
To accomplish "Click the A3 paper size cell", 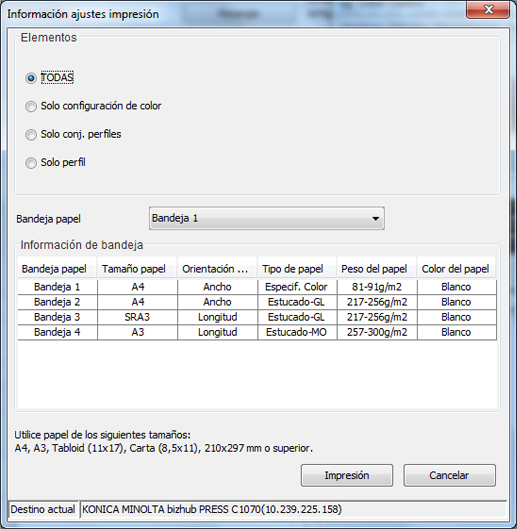I will coord(137,332).
